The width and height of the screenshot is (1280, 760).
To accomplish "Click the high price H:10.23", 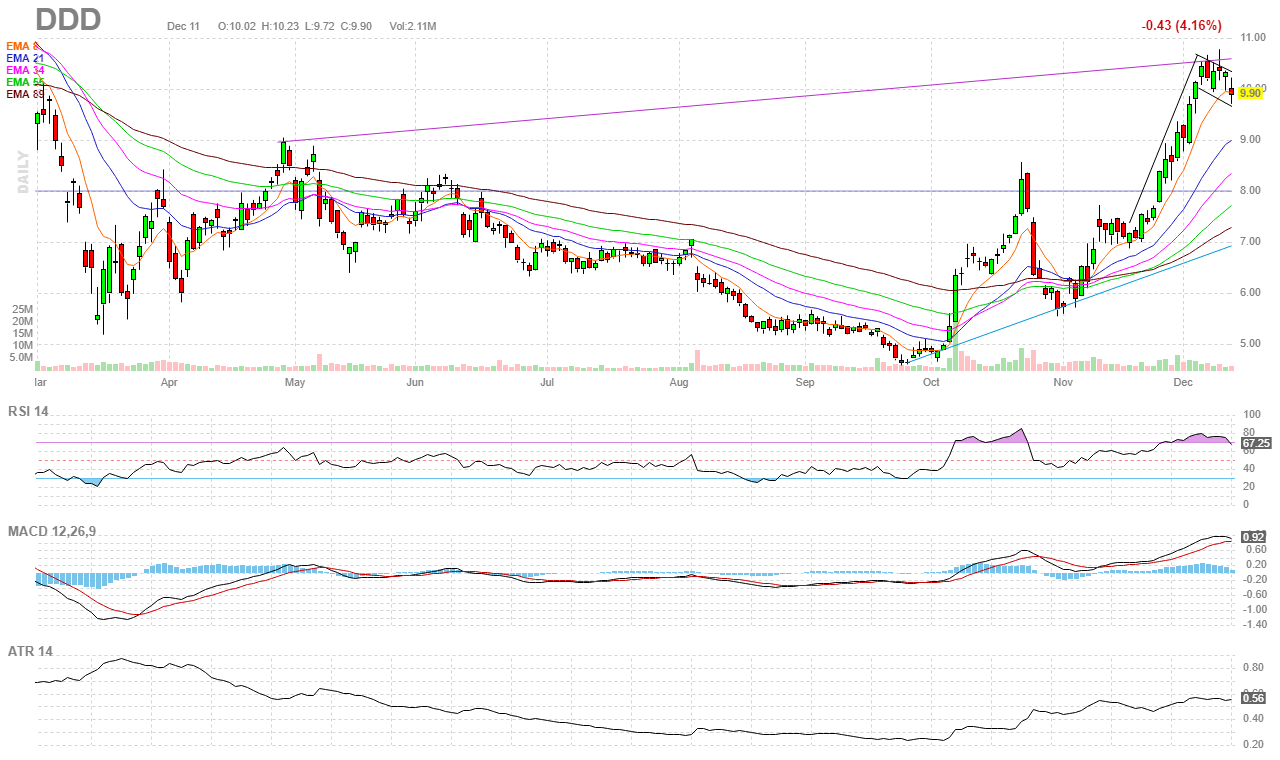I will [x=281, y=26].
